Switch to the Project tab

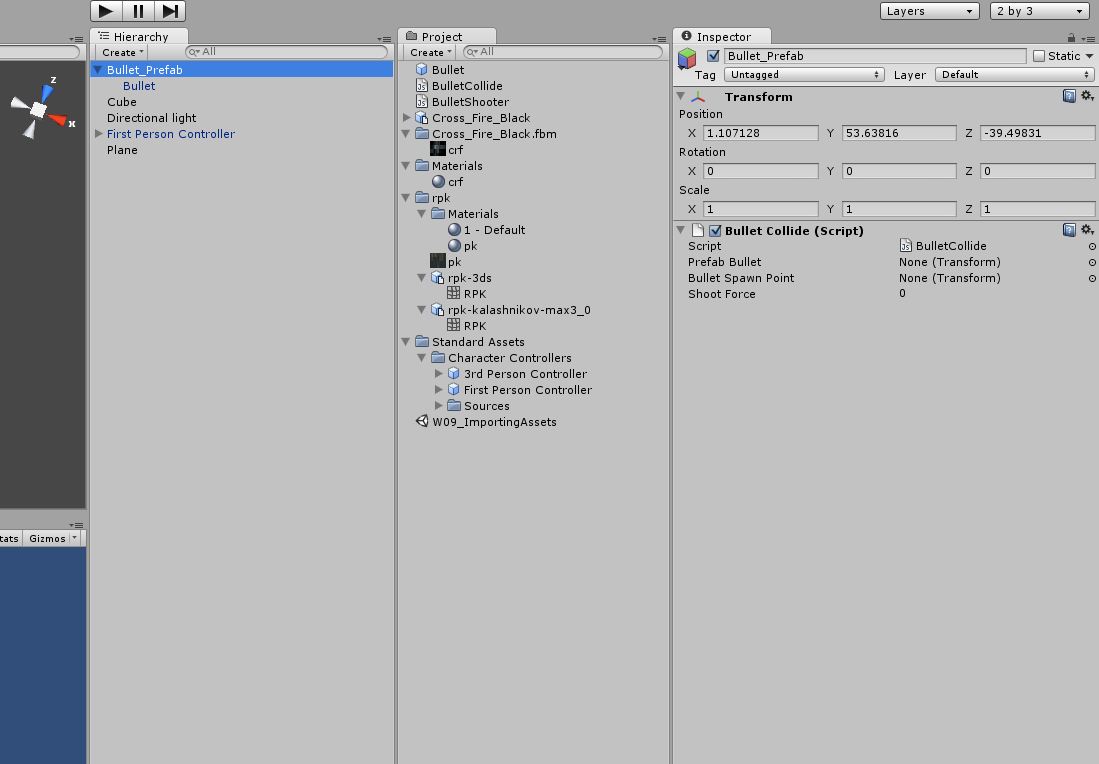(440, 35)
